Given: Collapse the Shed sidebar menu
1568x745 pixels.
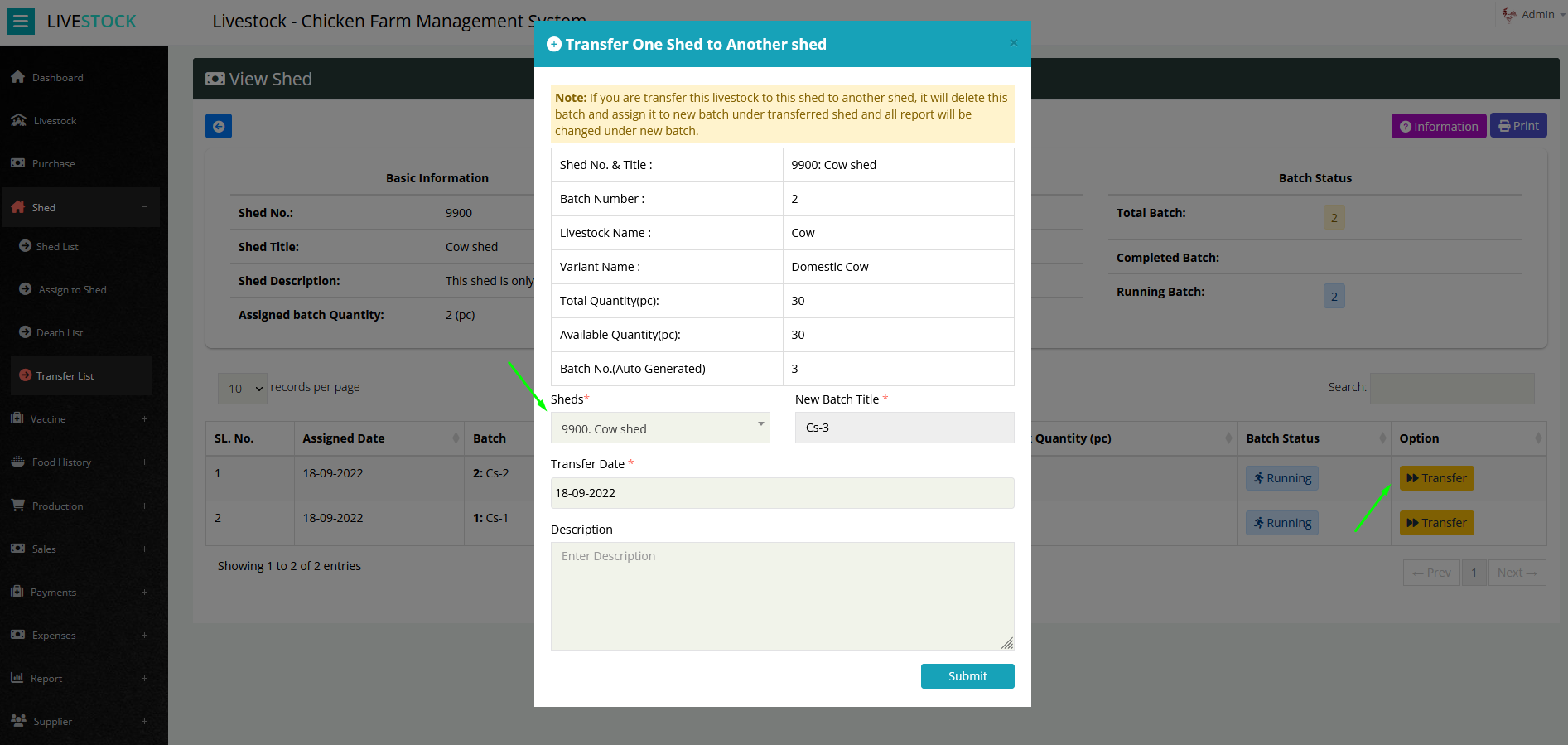Looking at the screenshot, I should [x=144, y=207].
